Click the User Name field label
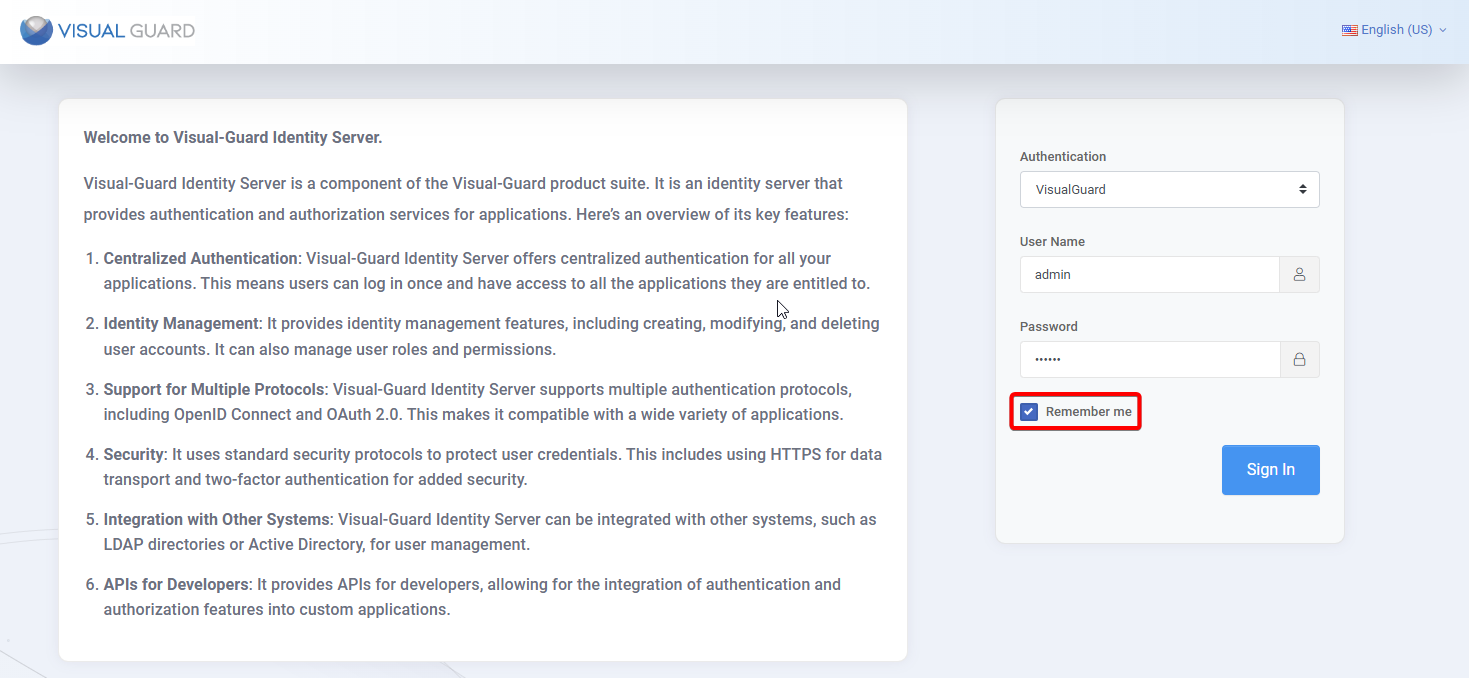 click(1052, 242)
